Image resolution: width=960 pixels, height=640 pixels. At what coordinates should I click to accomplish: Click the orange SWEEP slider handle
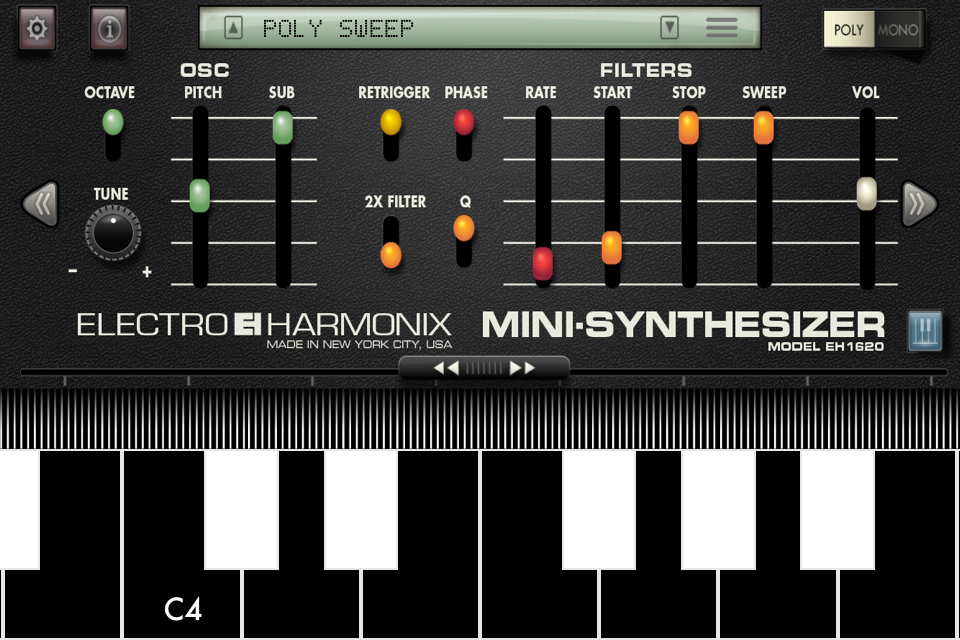tap(763, 127)
